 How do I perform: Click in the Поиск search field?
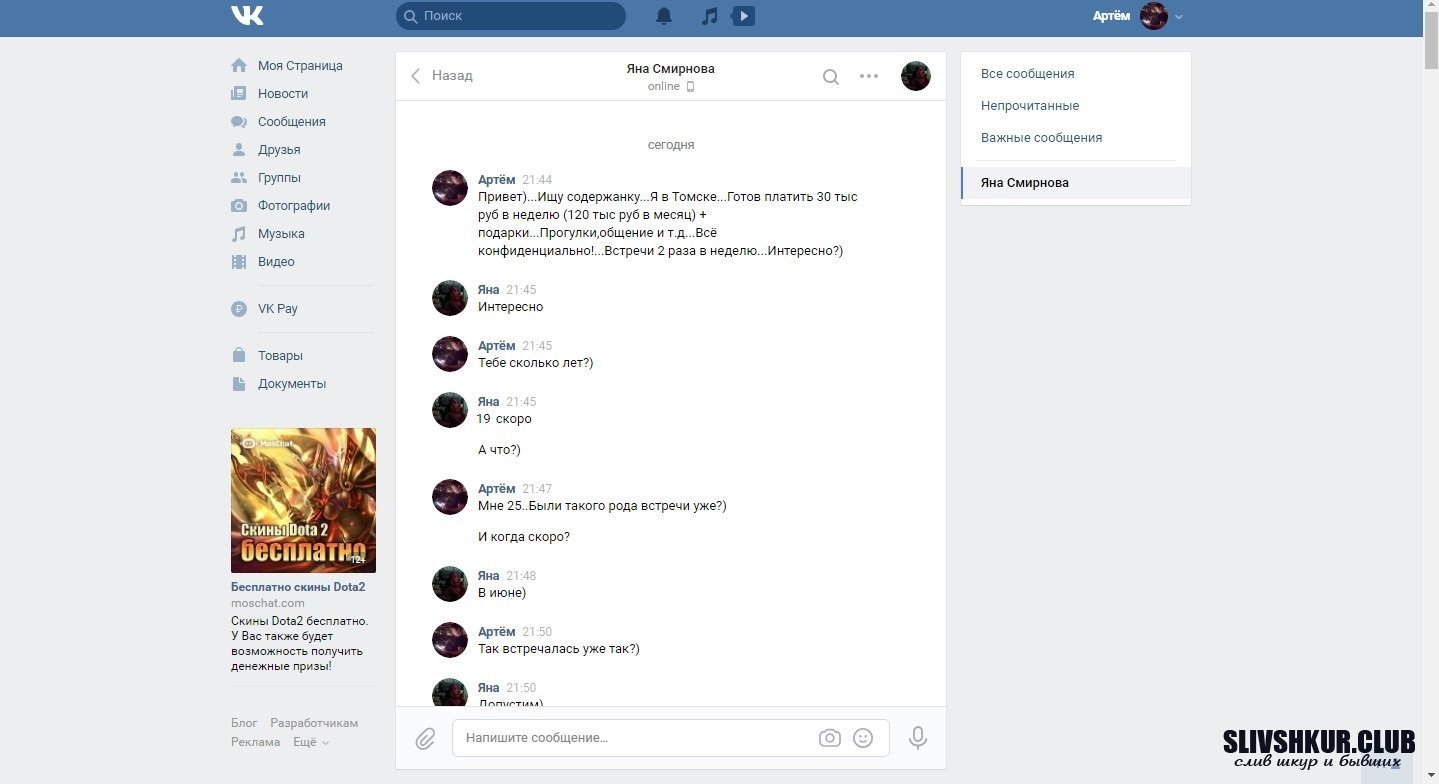pyautogui.click(x=511, y=16)
